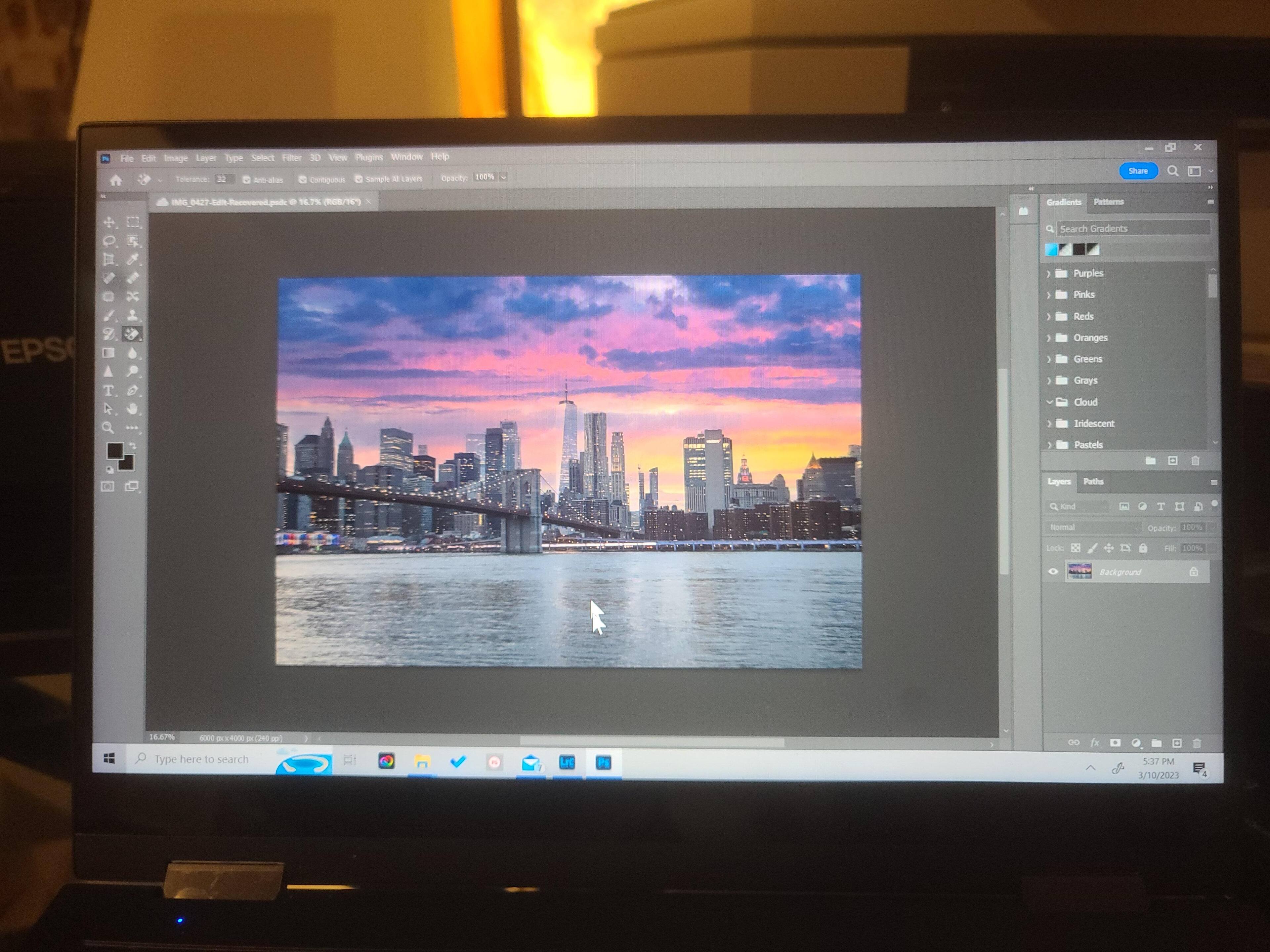1270x952 pixels.
Task: Select the Lasso tool
Action: tap(109, 241)
